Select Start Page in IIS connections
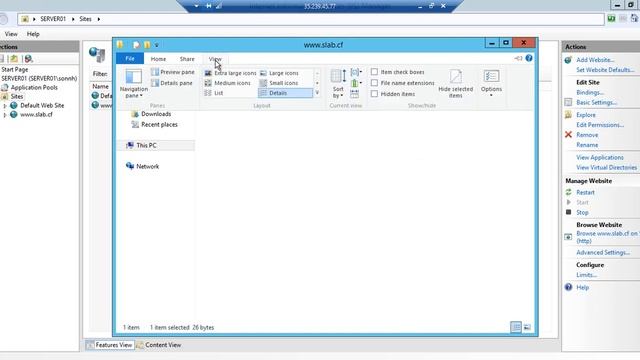Screen dimensions: 640x360 [x=15, y=69]
